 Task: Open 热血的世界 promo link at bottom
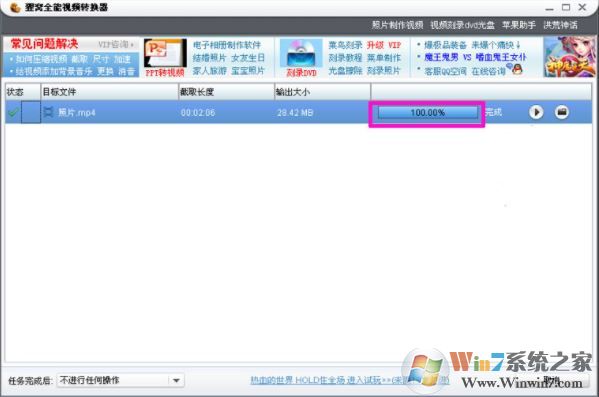click(350, 380)
